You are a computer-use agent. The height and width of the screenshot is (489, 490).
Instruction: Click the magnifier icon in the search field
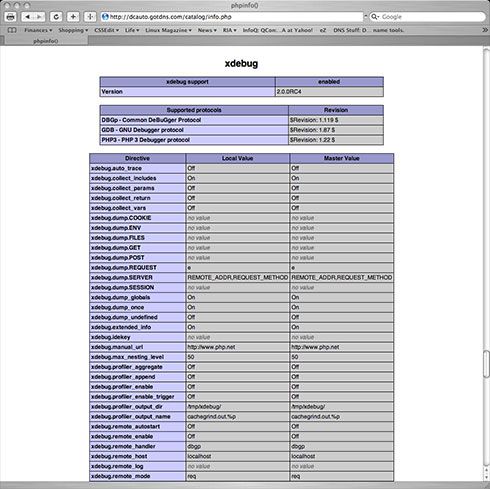point(375,17)
